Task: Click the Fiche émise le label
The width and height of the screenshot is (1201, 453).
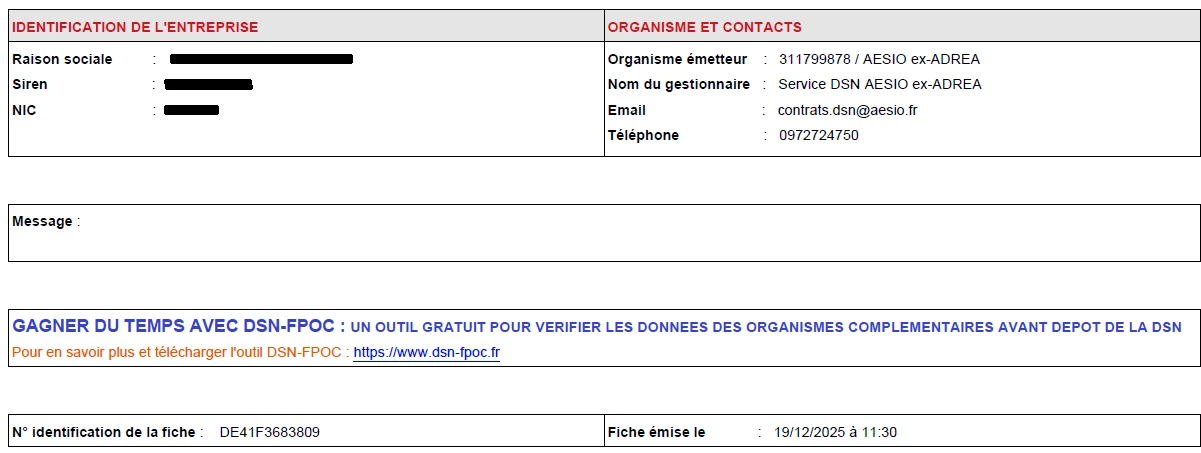Action: (657, 432)
